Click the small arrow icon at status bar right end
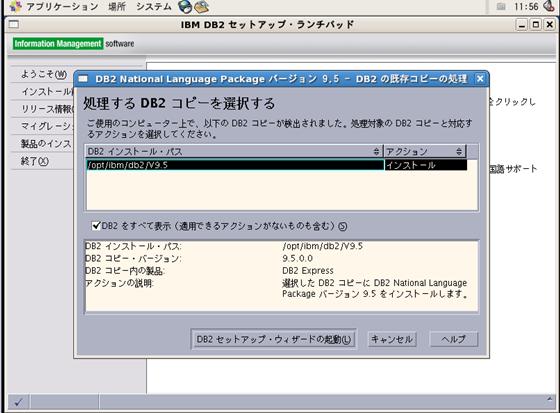Image resolution: width=560 pixels, height=413 pixels. [550, 399]
